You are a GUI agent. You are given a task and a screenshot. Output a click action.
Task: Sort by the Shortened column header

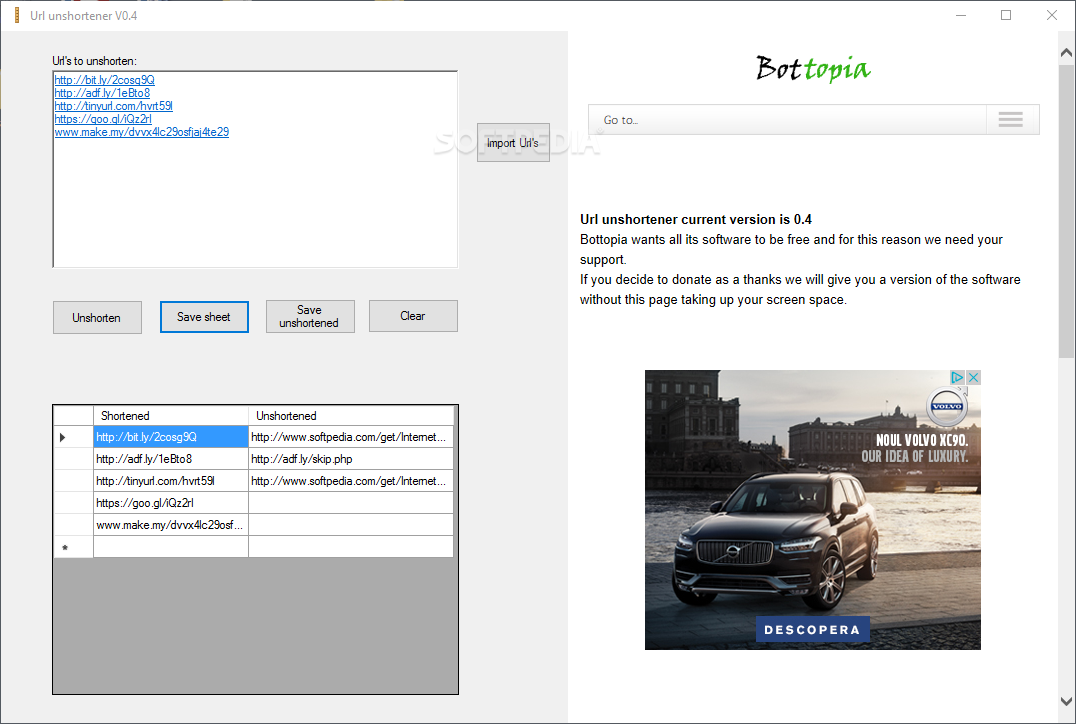tap(171, 416)
